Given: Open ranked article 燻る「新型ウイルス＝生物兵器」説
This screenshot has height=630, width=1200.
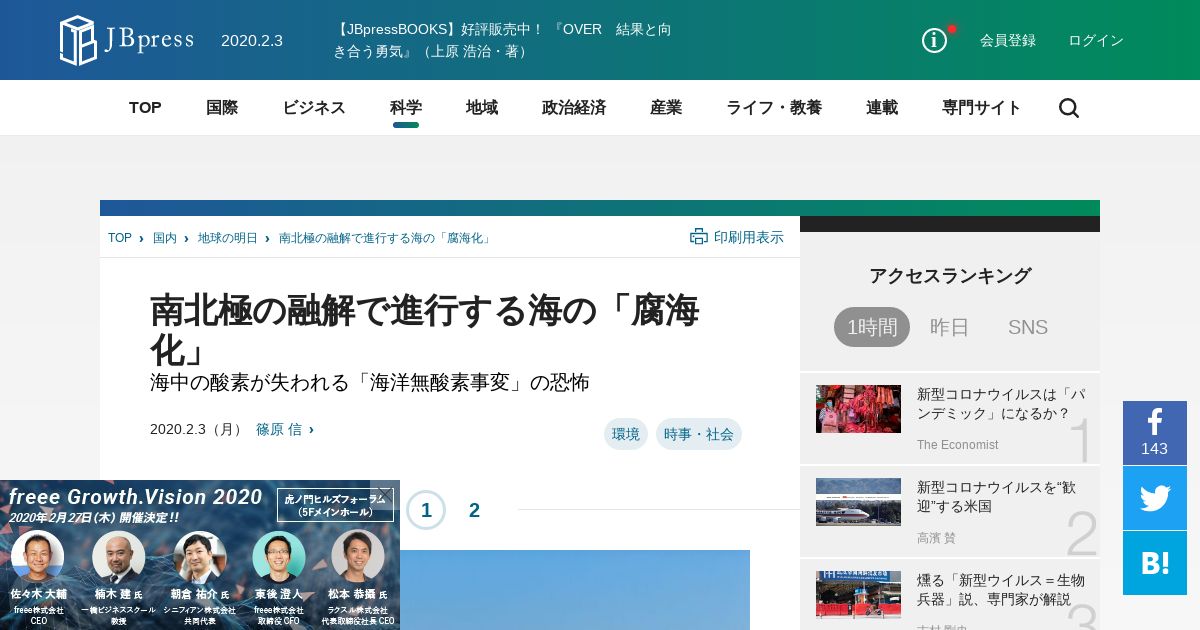Looking at the screenshot, I should (1001, 589).
